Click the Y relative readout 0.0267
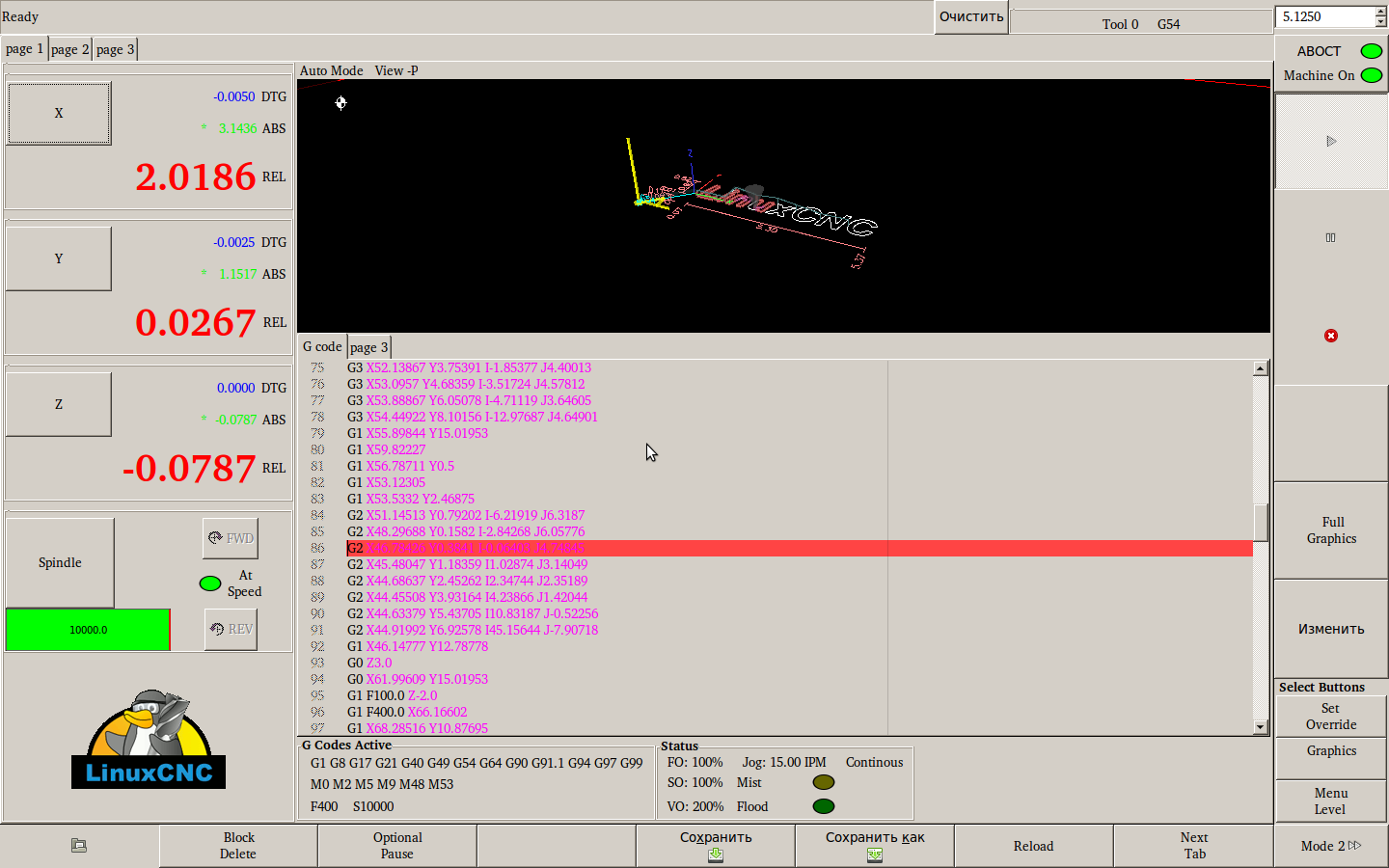The image size is (1389, 868). [196, 323]
